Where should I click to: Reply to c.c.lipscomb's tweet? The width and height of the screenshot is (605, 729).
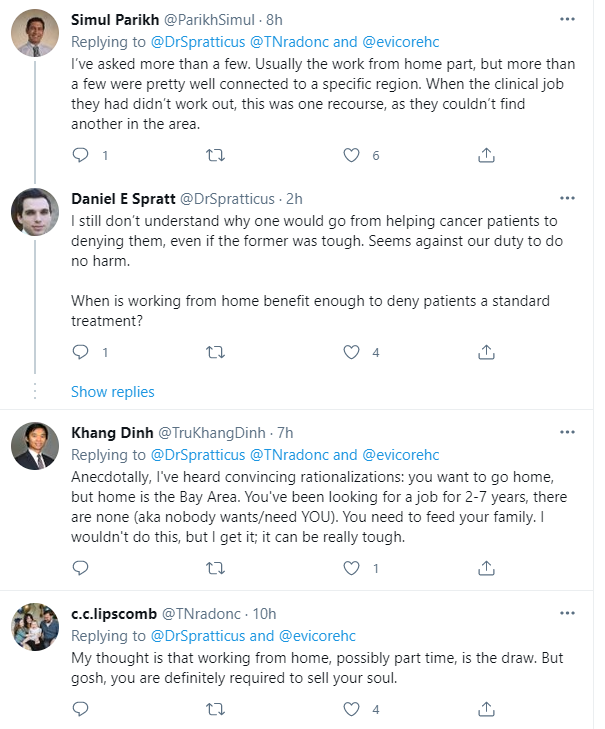[x=81, y=709]
